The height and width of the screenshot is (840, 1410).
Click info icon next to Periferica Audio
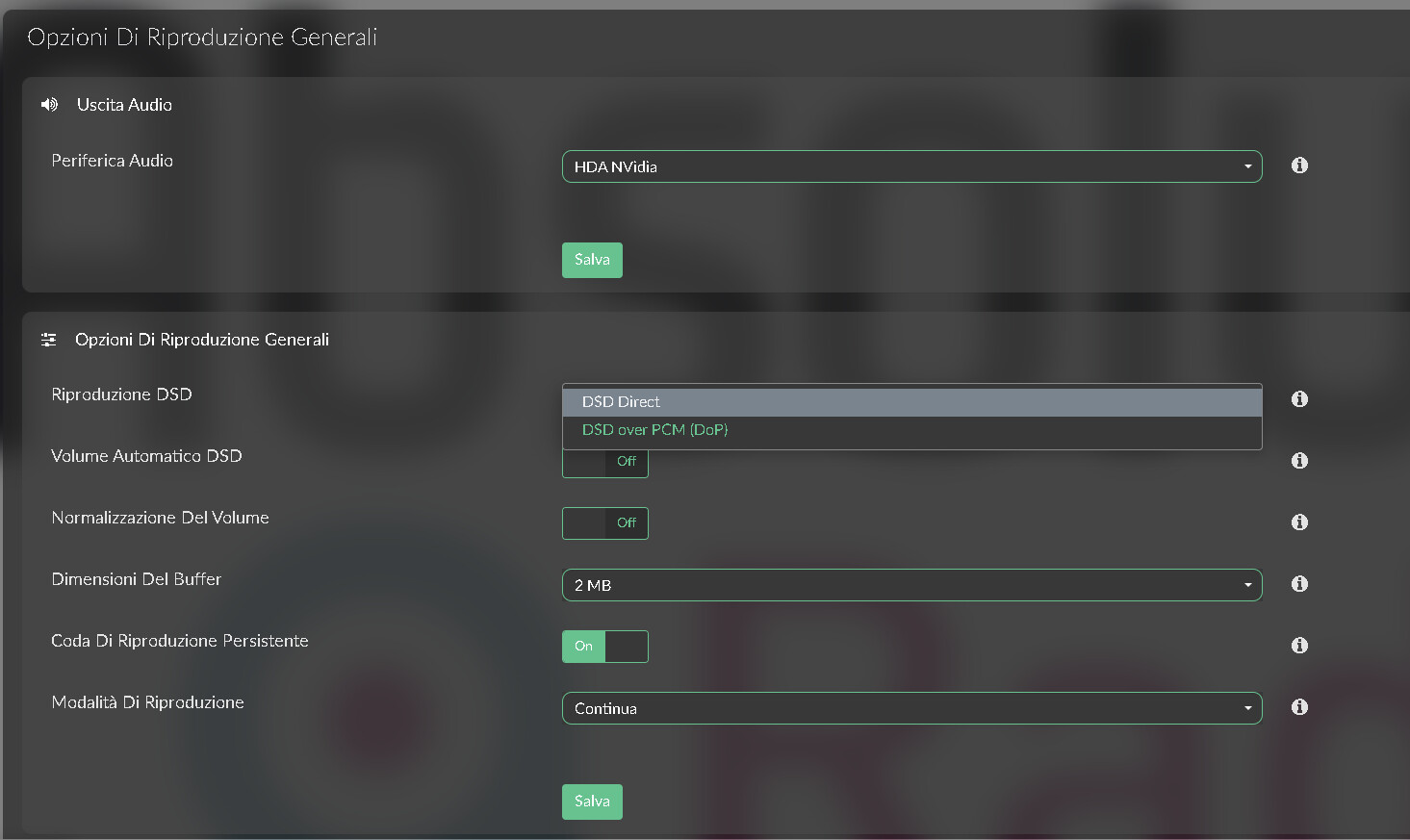click(x=1299, y=165)
